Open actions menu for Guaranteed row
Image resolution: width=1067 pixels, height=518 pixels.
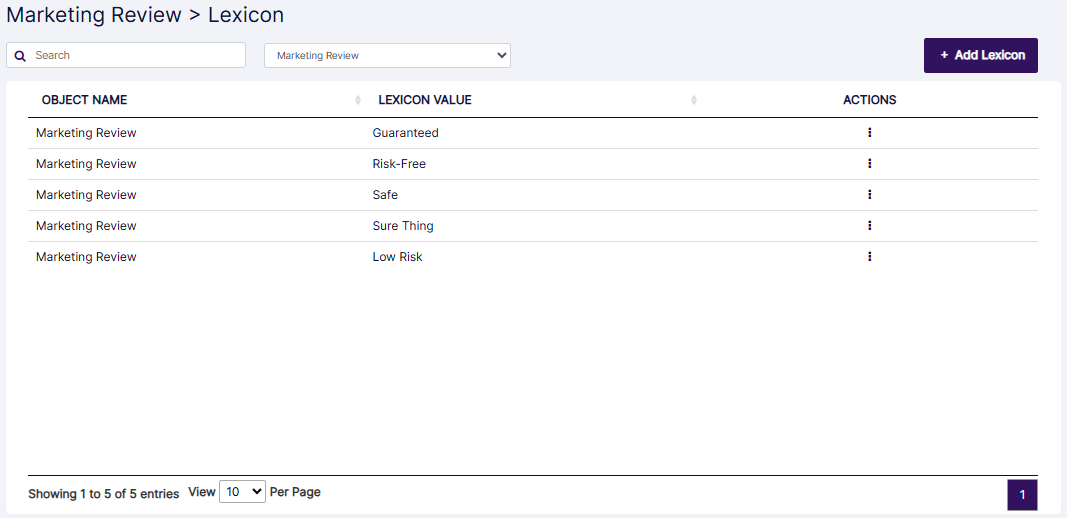click(869, 133)
